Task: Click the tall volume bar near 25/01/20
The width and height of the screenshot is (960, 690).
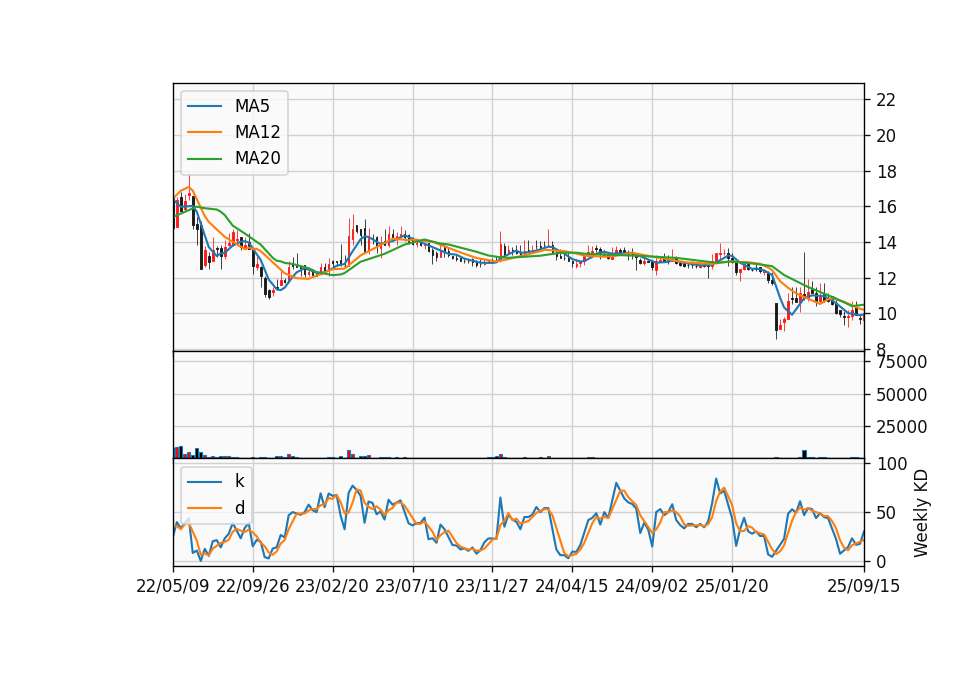Action: [804, 454]
